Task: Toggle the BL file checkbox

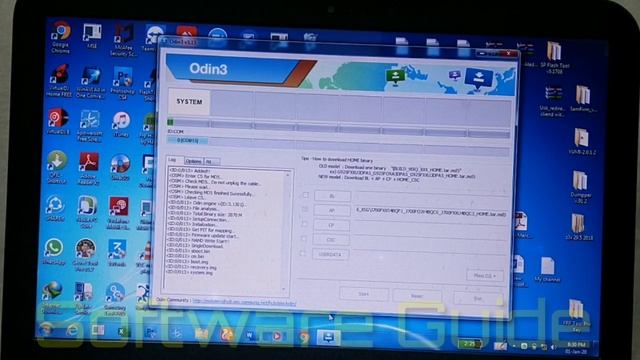Action: pyautogui.click(x=306, y=195)
